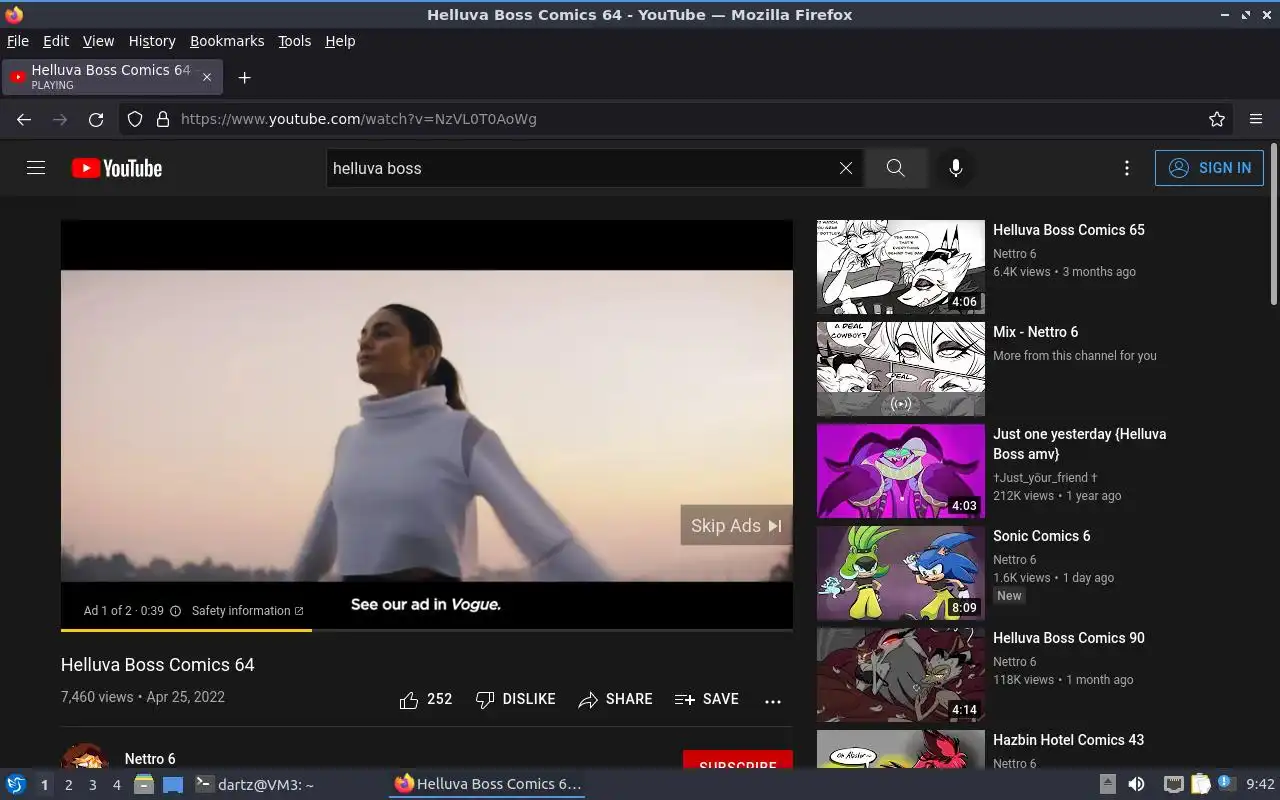Viewport: 1280px width, 800px height.
Task: Open the Nettro 6 channel avatar
Action: point(85,758)
